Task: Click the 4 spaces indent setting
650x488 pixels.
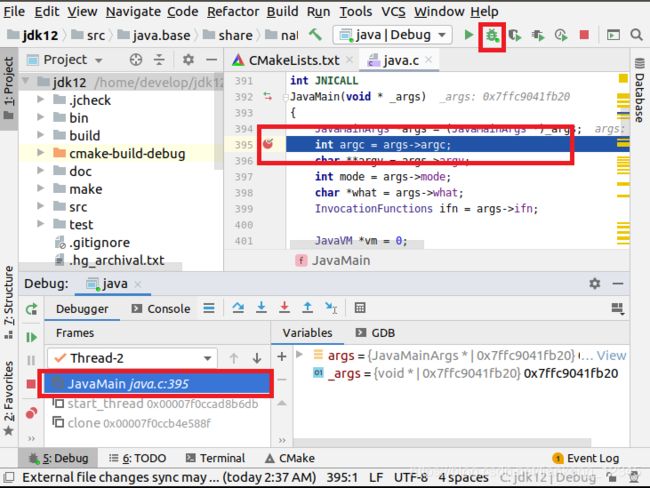Action: (463, 478)
